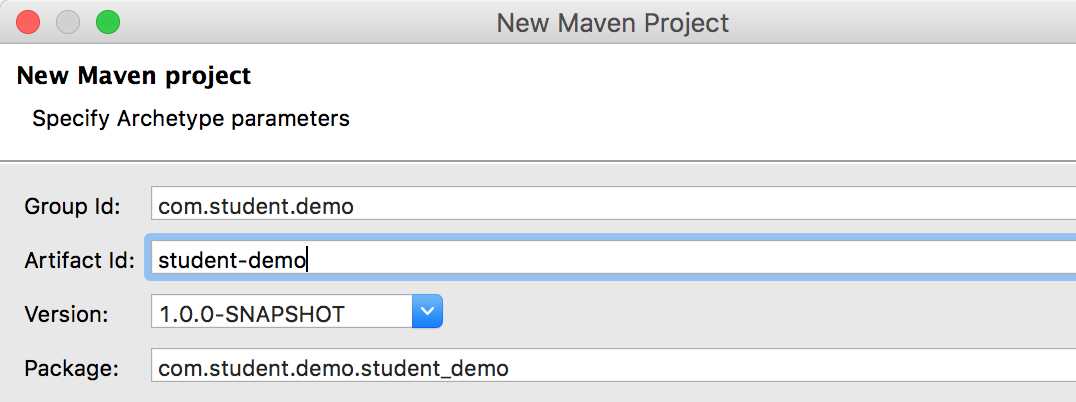Click the "New Maven Project" window title
This screenshot has width=1076, height=402.
[x=613, y=22]
